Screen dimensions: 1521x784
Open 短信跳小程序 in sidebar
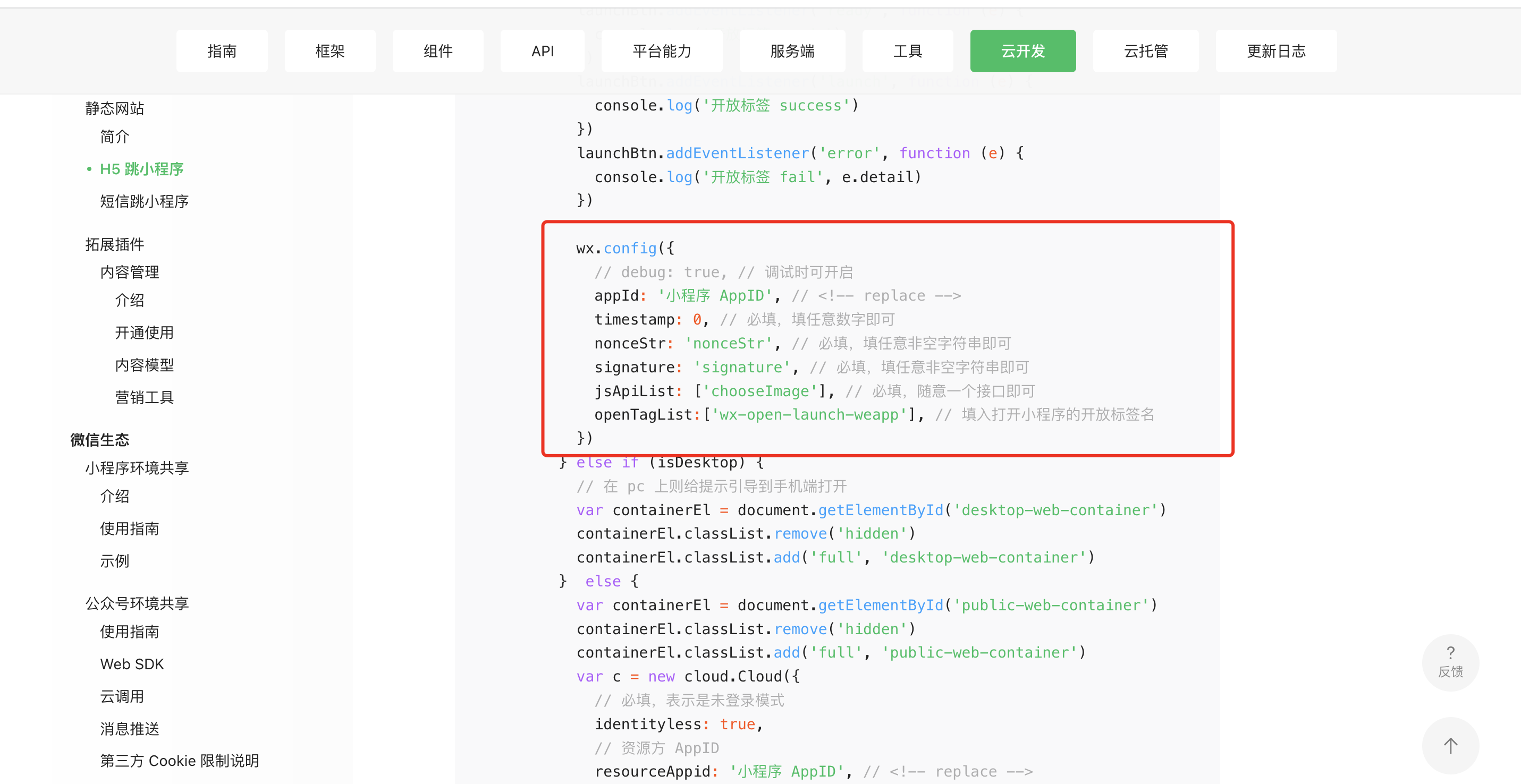click(144, 202)
